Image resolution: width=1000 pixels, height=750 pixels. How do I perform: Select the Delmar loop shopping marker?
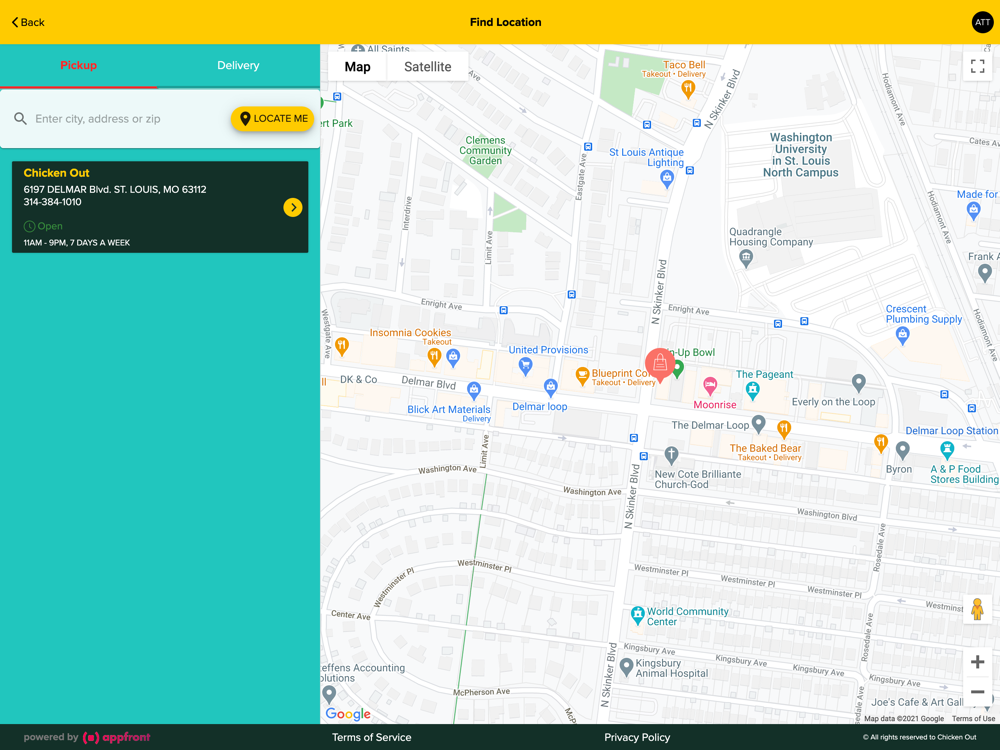pyautogui.click(x=550, y=387)
